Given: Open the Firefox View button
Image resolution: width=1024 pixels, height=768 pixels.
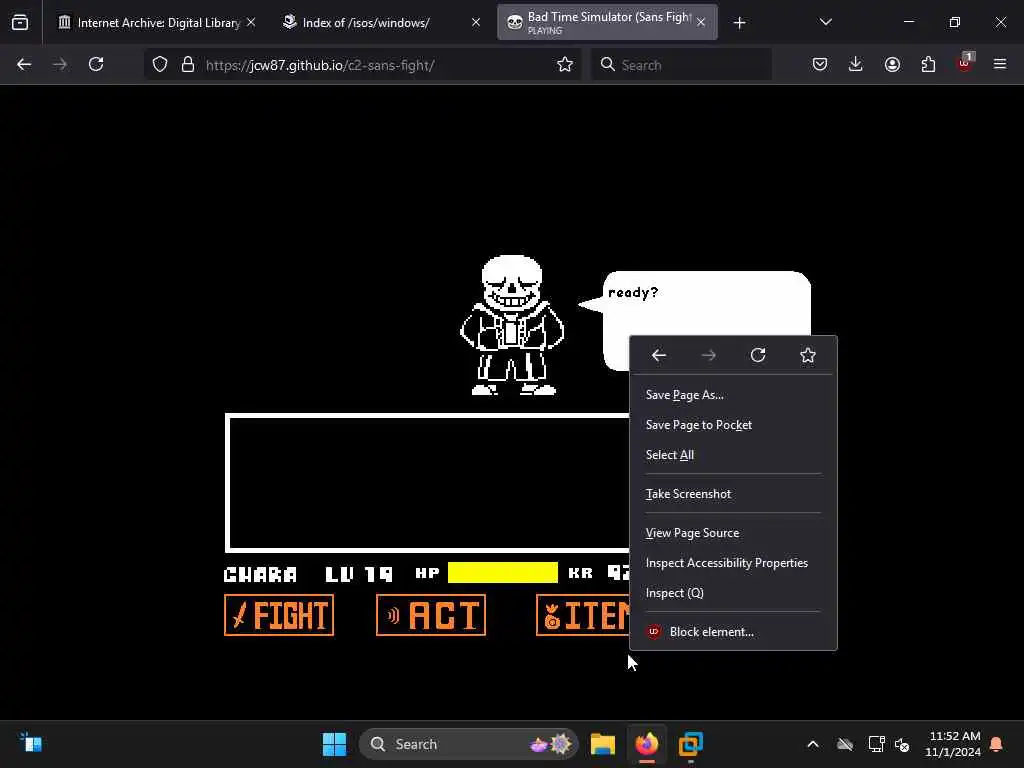Looking at the screenshot, I should (20, 23).
